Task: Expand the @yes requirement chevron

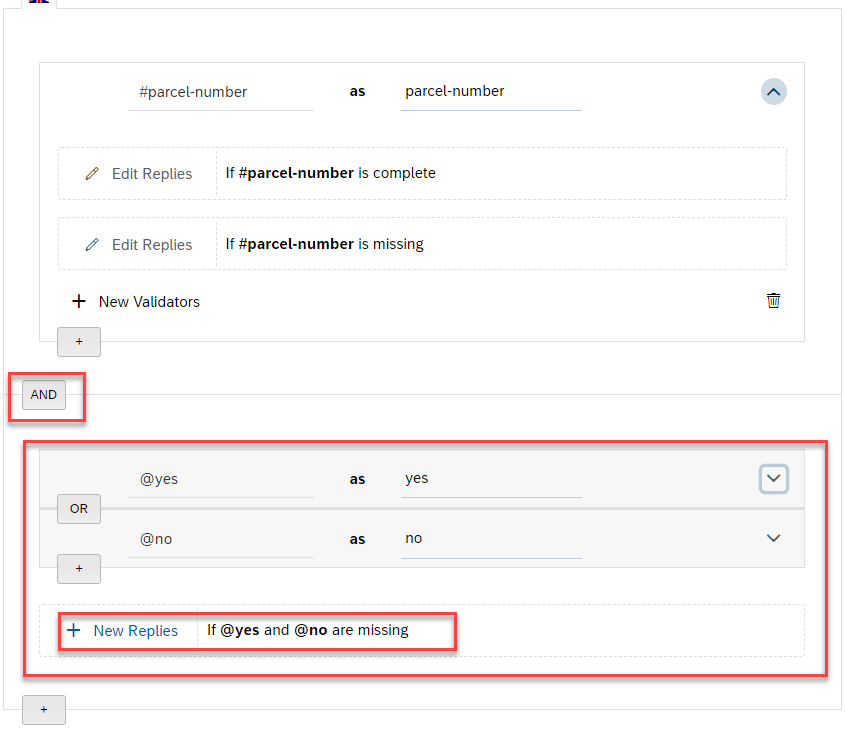Action: coord(773,479)
